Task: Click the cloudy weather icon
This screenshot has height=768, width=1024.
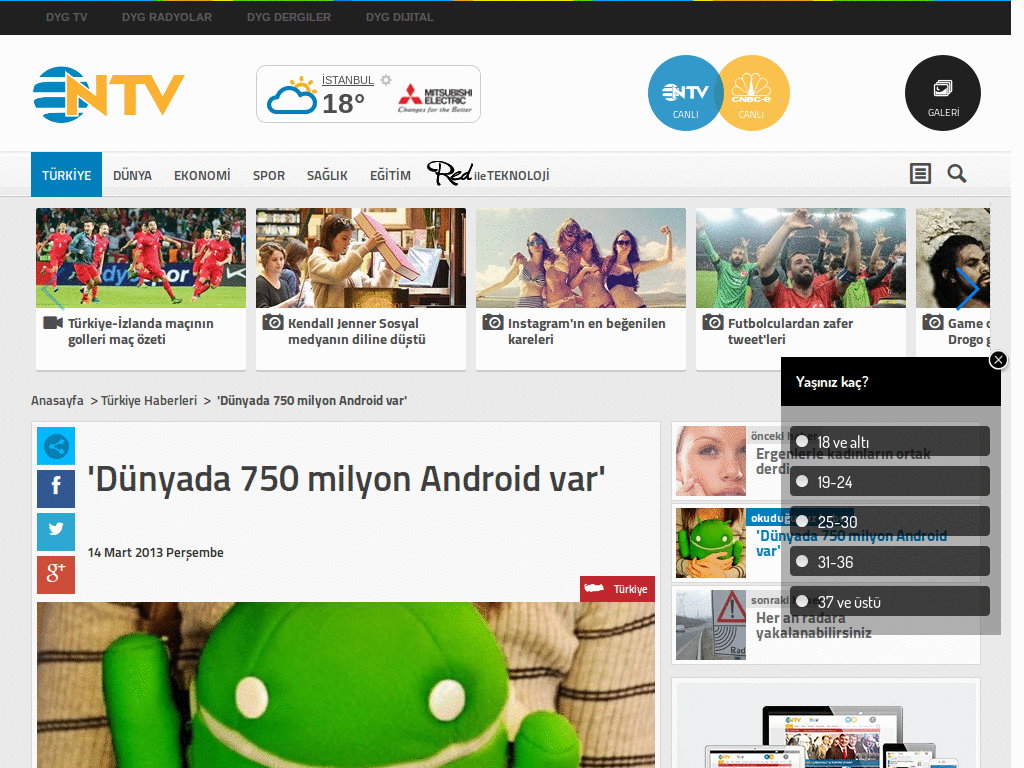Action: (292, 96)
